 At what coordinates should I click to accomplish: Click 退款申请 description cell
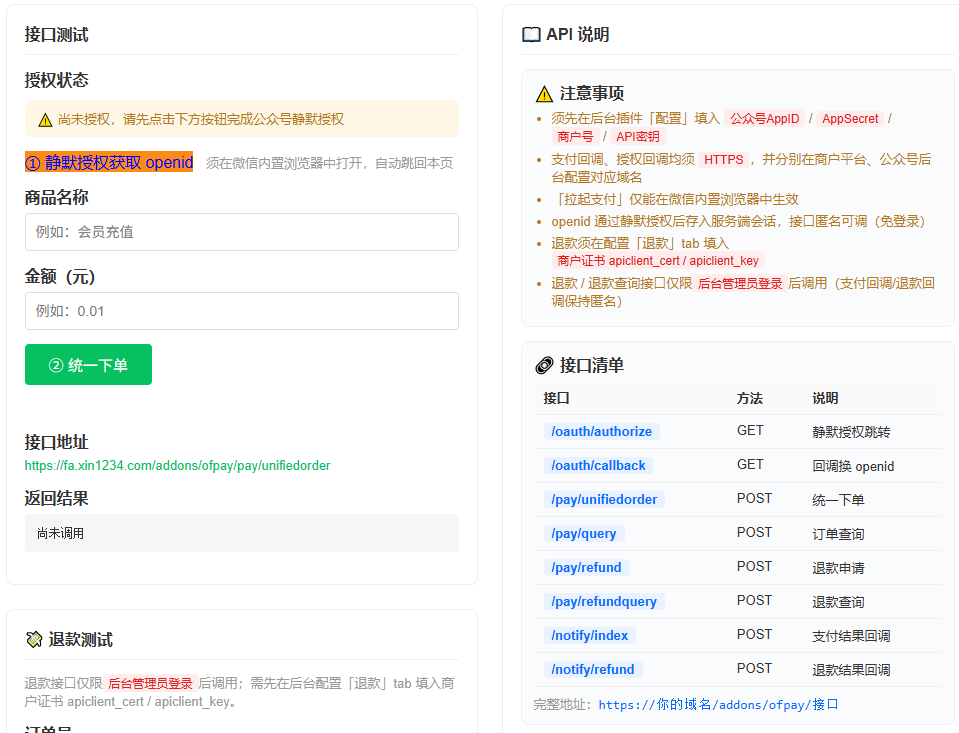pyautogui.click(x=838, y=568)
